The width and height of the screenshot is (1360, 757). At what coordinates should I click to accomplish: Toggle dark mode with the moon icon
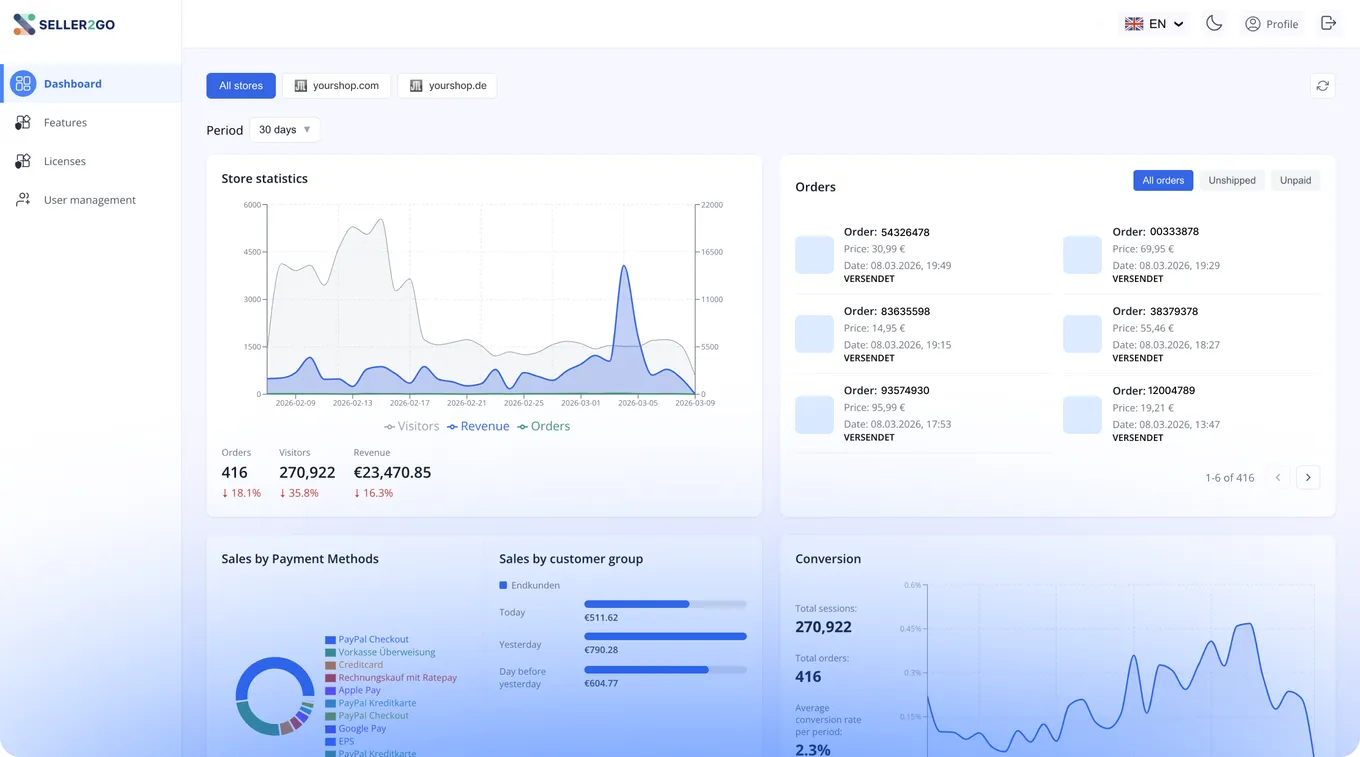click(1214, 23)
